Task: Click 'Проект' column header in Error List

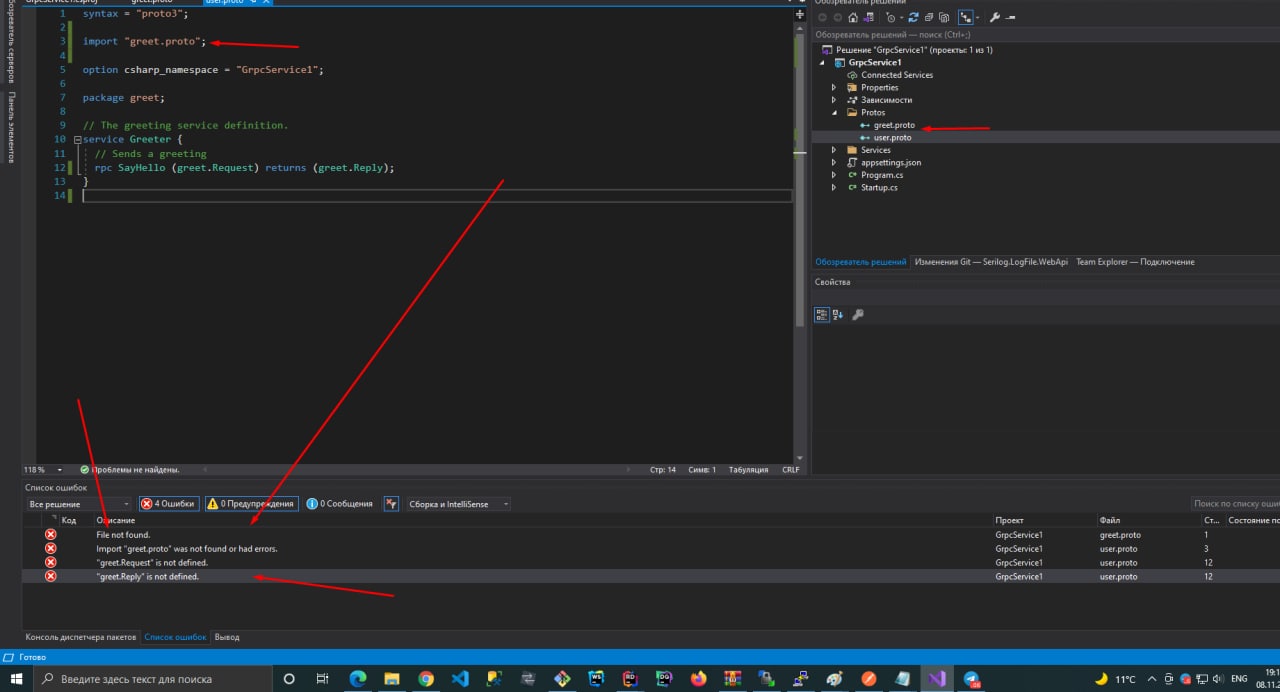Action: (1009, 520)
